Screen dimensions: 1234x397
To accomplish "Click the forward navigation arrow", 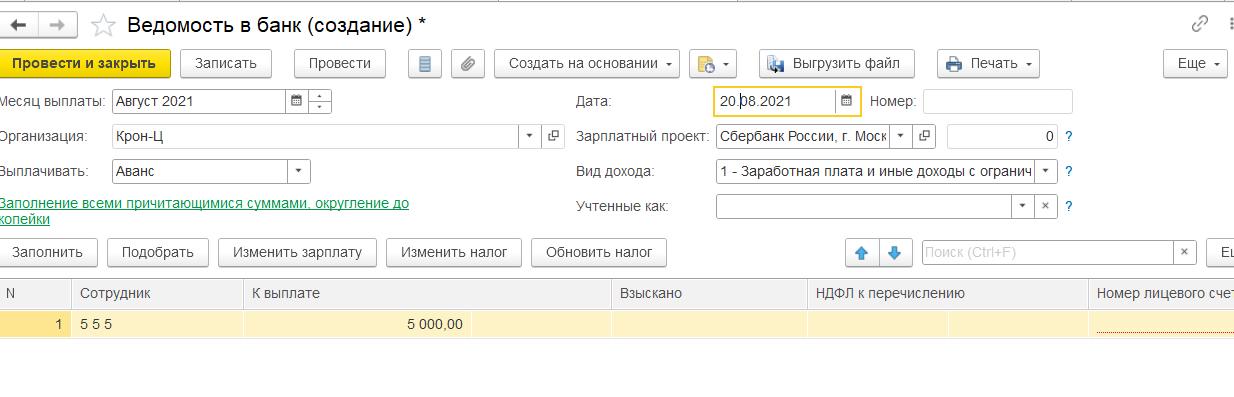I will click(x=57, y=24).
